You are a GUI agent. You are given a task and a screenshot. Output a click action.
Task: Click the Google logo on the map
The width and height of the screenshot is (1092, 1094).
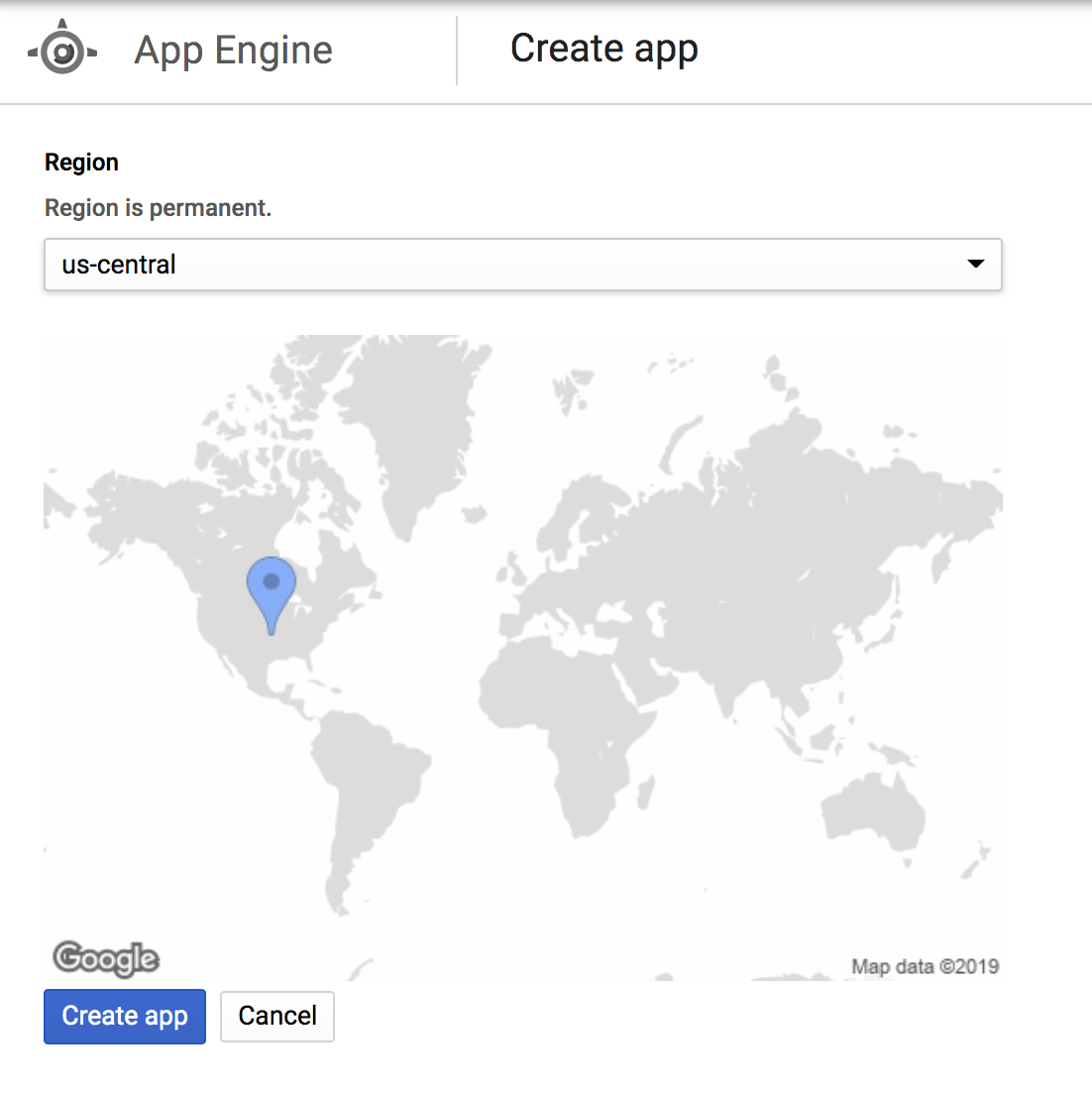coord(106,958)
